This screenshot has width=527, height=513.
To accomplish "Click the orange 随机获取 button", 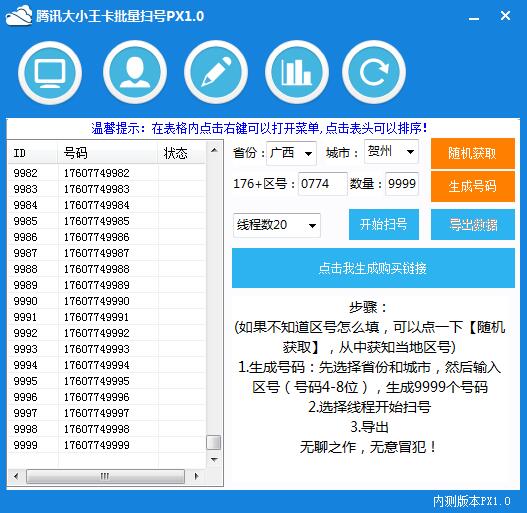I will [473, 153].
